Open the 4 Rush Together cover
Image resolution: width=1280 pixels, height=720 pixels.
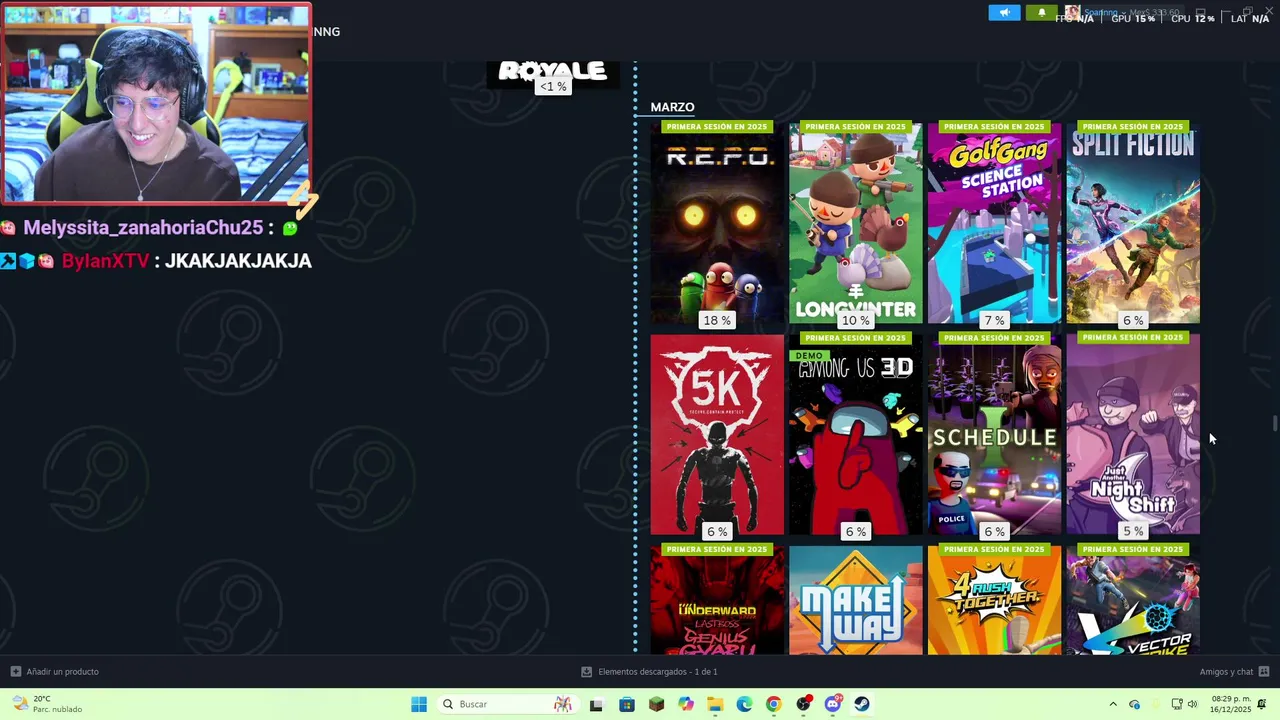click(x=994, y=600)
